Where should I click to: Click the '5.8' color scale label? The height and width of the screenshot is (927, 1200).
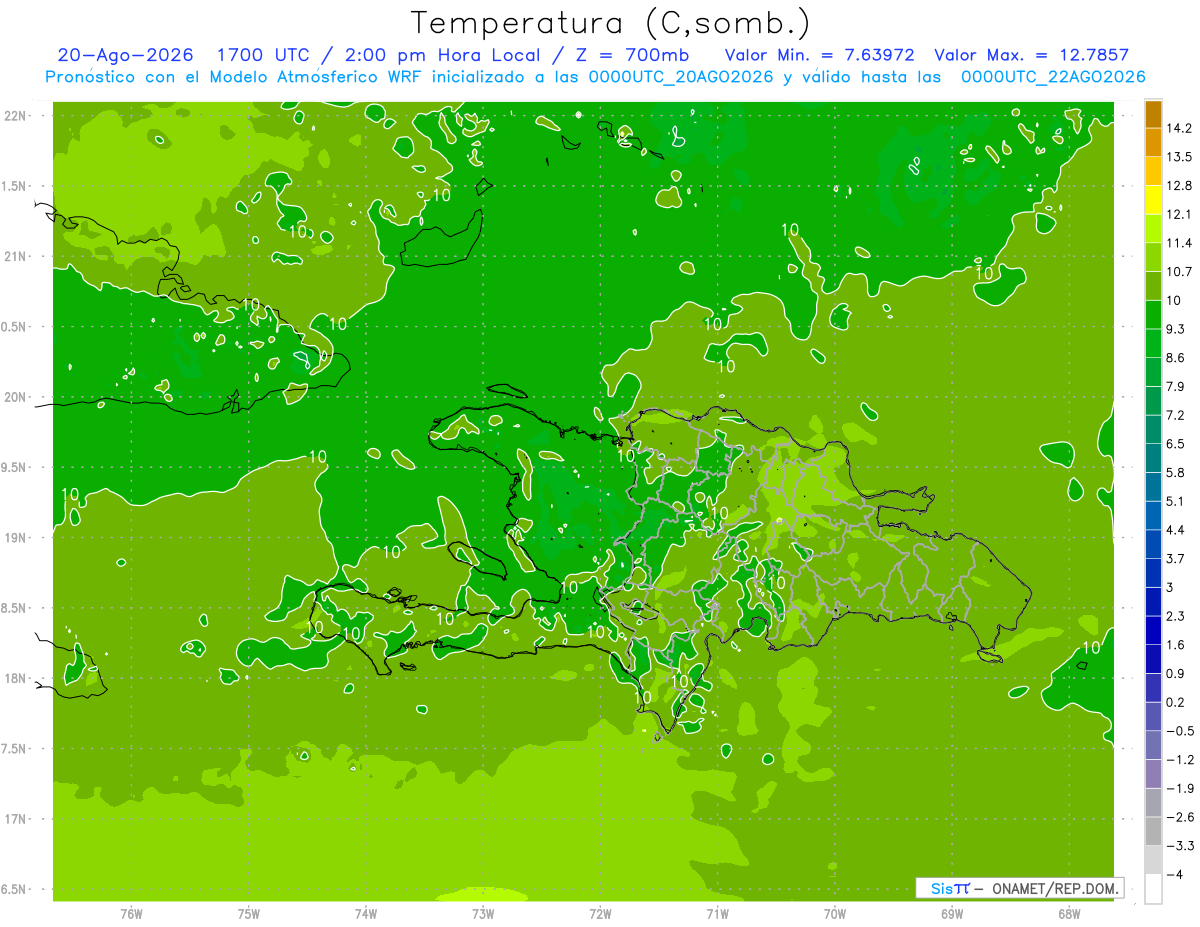[x=1176, y=472]
